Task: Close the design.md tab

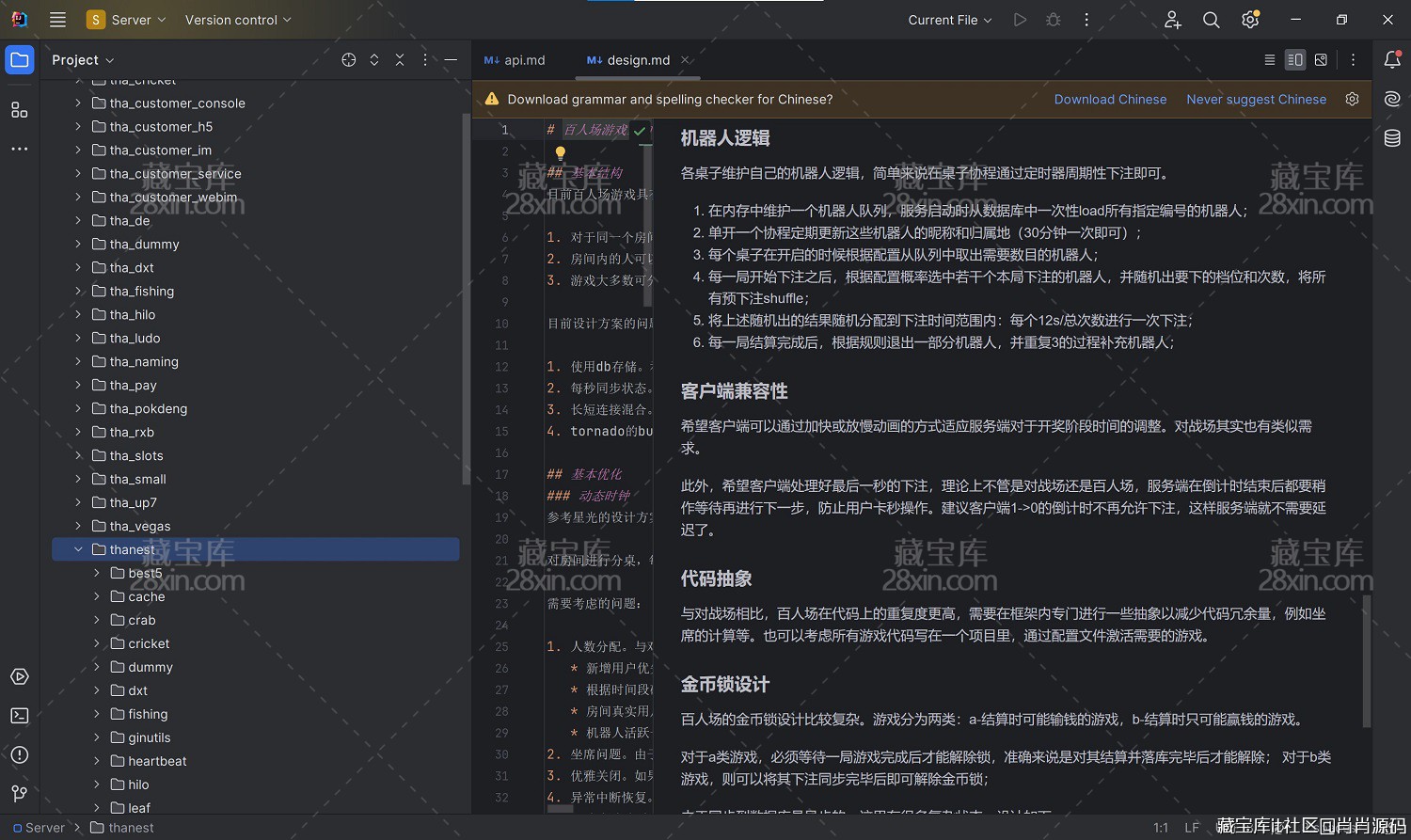Action: coord(686,60)
